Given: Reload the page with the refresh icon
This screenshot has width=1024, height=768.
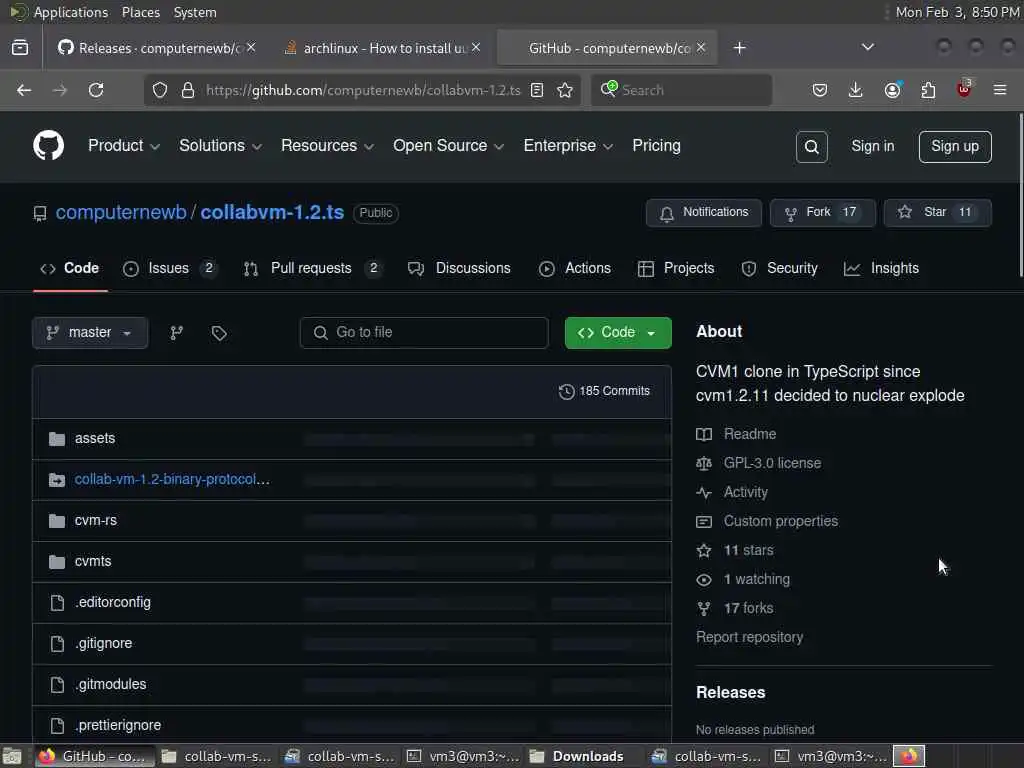Looking at the screenshot, I should [x=96, y=90].
